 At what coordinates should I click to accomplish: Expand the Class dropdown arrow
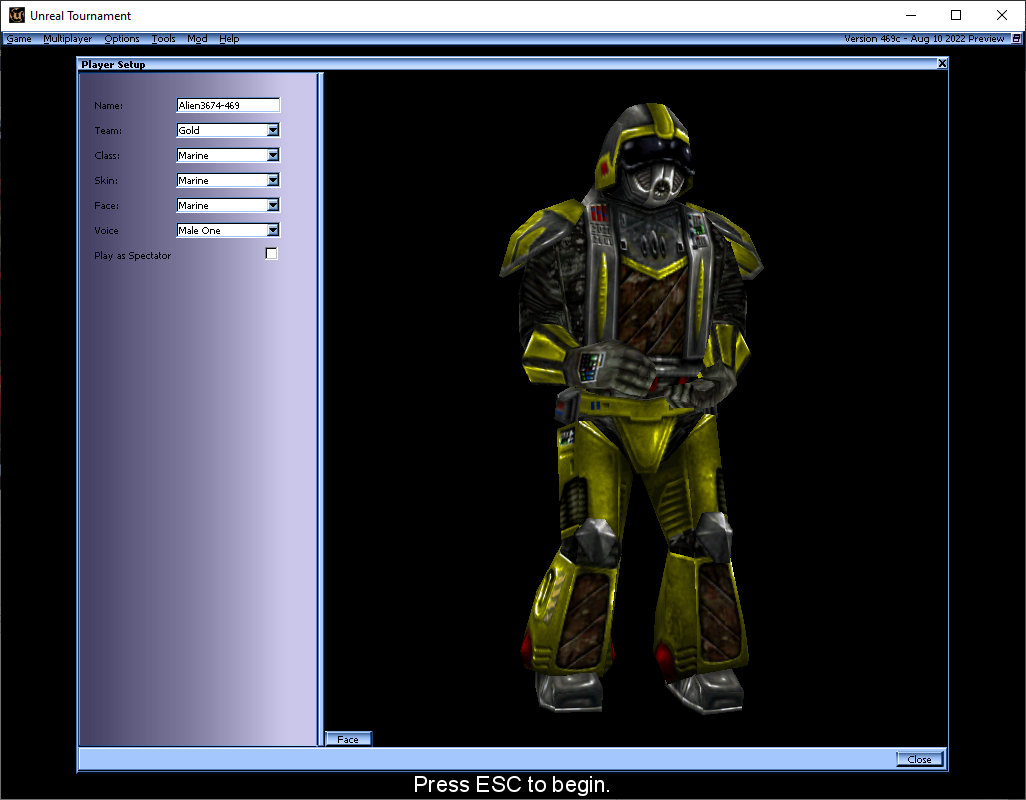[273, 155]
